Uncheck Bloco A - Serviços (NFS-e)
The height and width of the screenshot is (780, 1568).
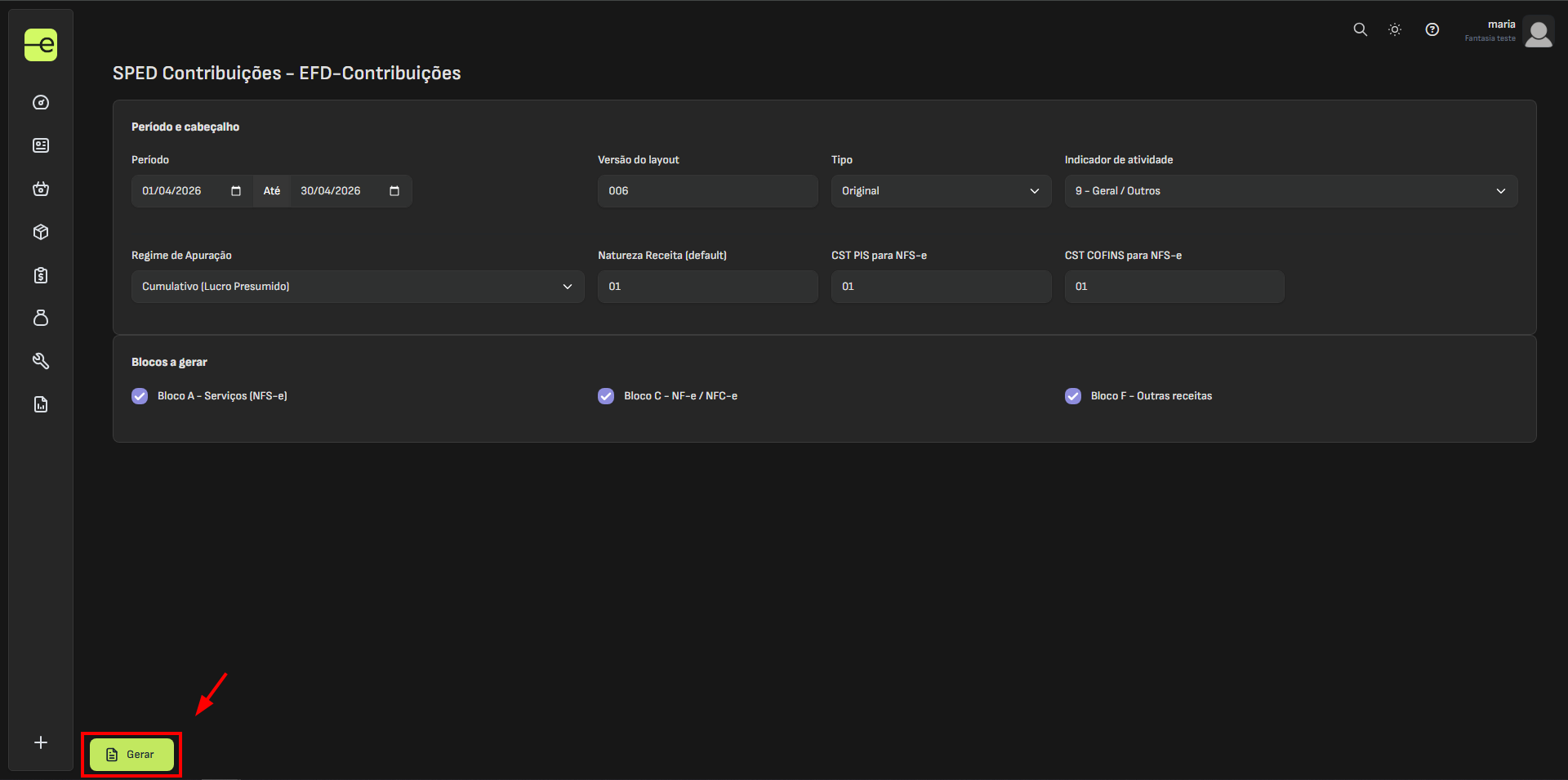(140, 396)
